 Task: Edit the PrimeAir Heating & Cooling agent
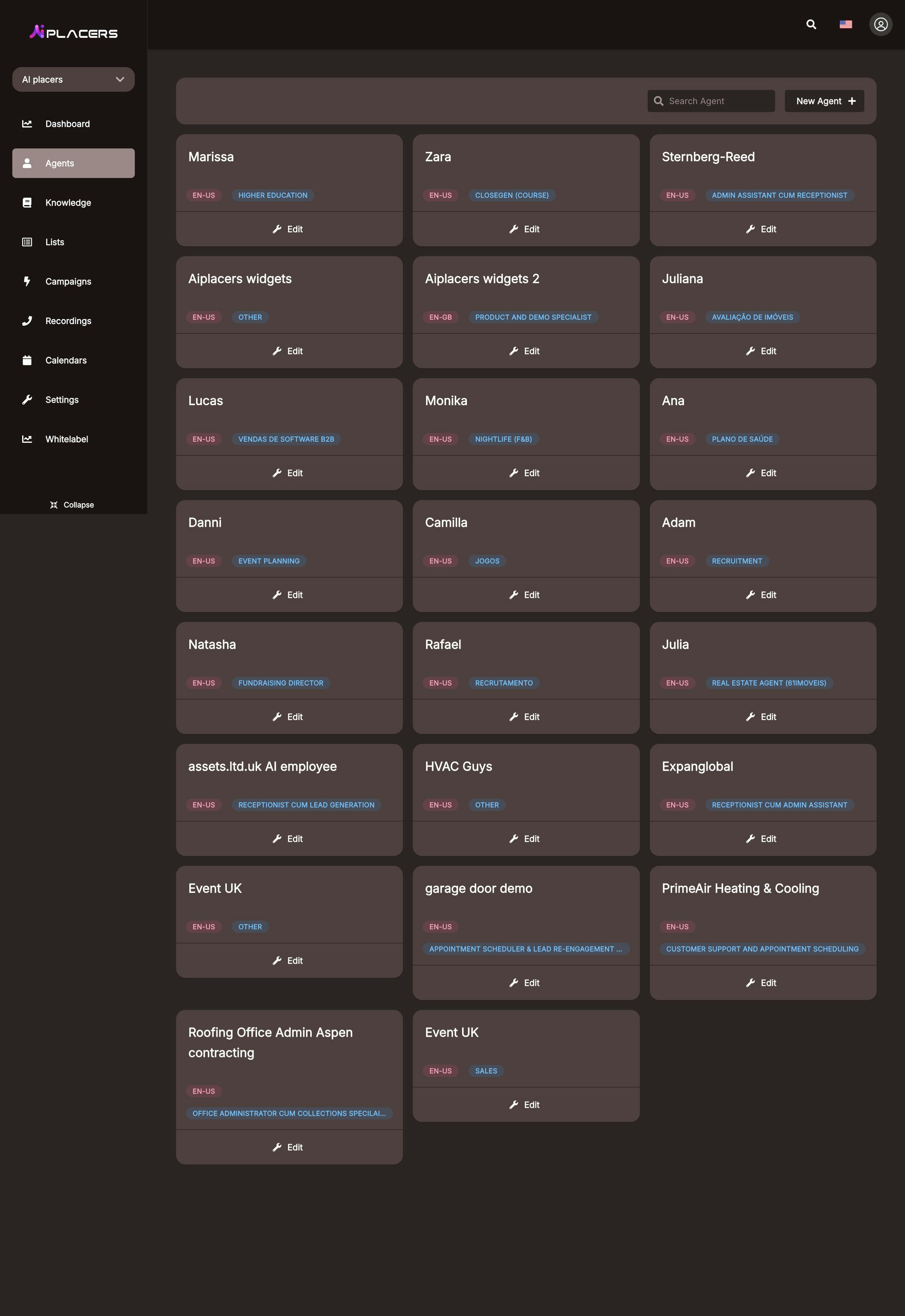coord(762,983)
